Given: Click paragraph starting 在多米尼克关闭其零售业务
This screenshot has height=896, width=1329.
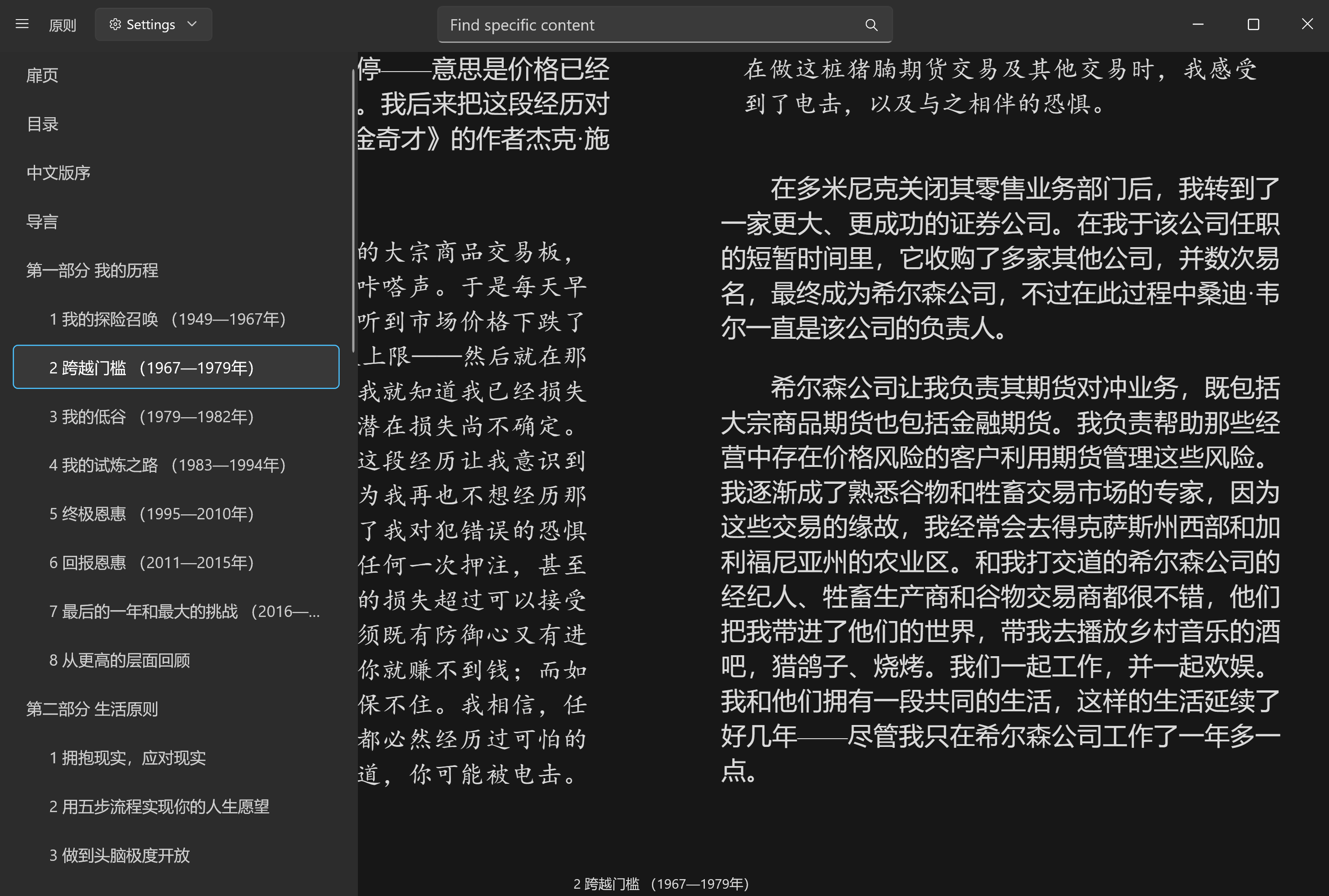Looking at the screenshot, I should [1000, 258].
